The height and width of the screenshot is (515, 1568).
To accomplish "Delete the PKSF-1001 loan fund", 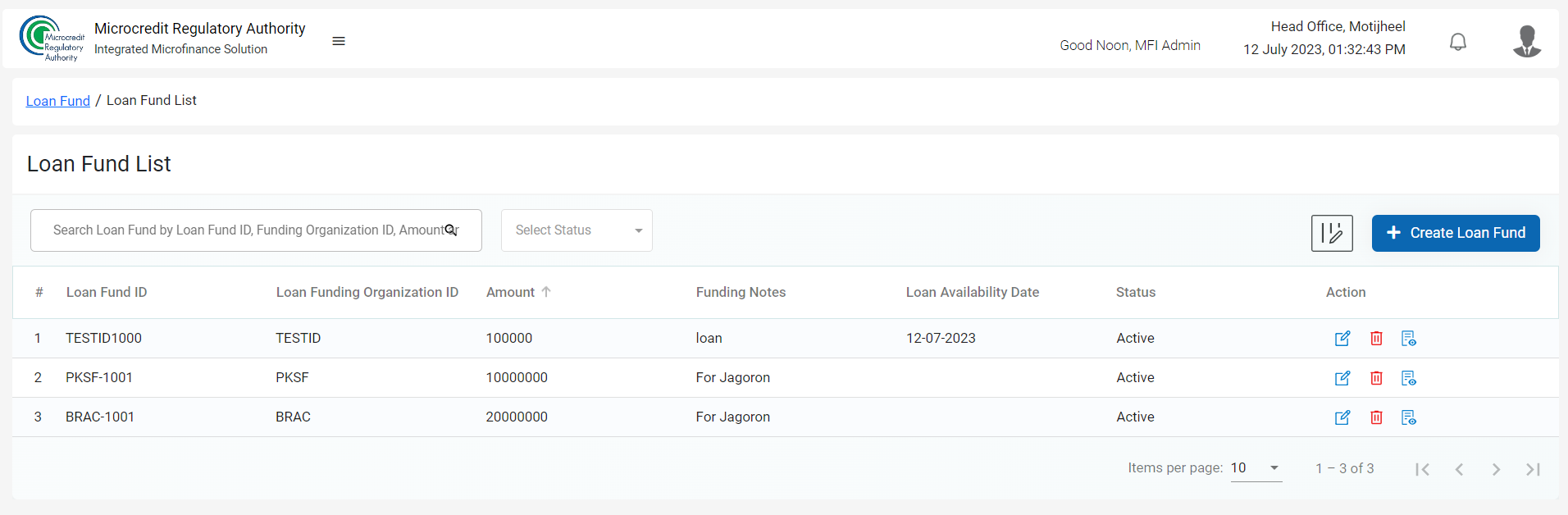I will (x=1376, y=378).
